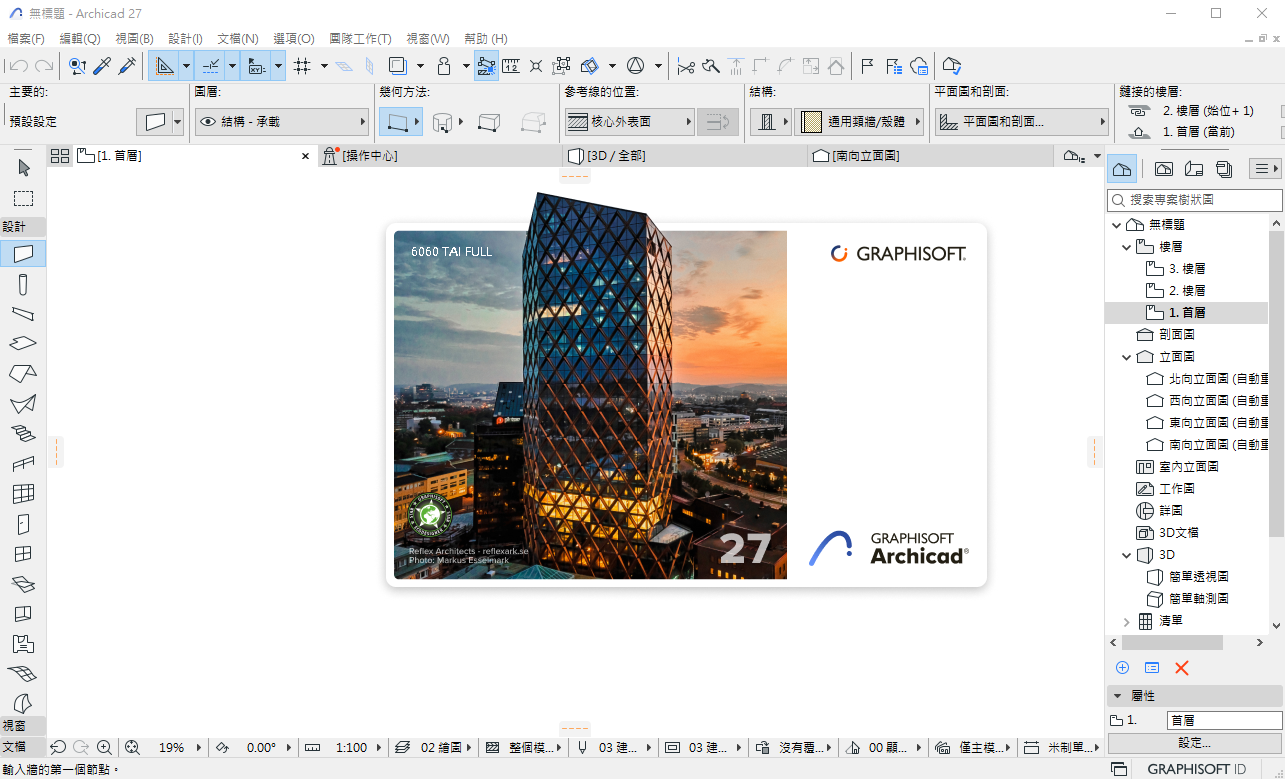Click the Inject Parameters syringe icon
1285x779 pixels.
point(127,66)
